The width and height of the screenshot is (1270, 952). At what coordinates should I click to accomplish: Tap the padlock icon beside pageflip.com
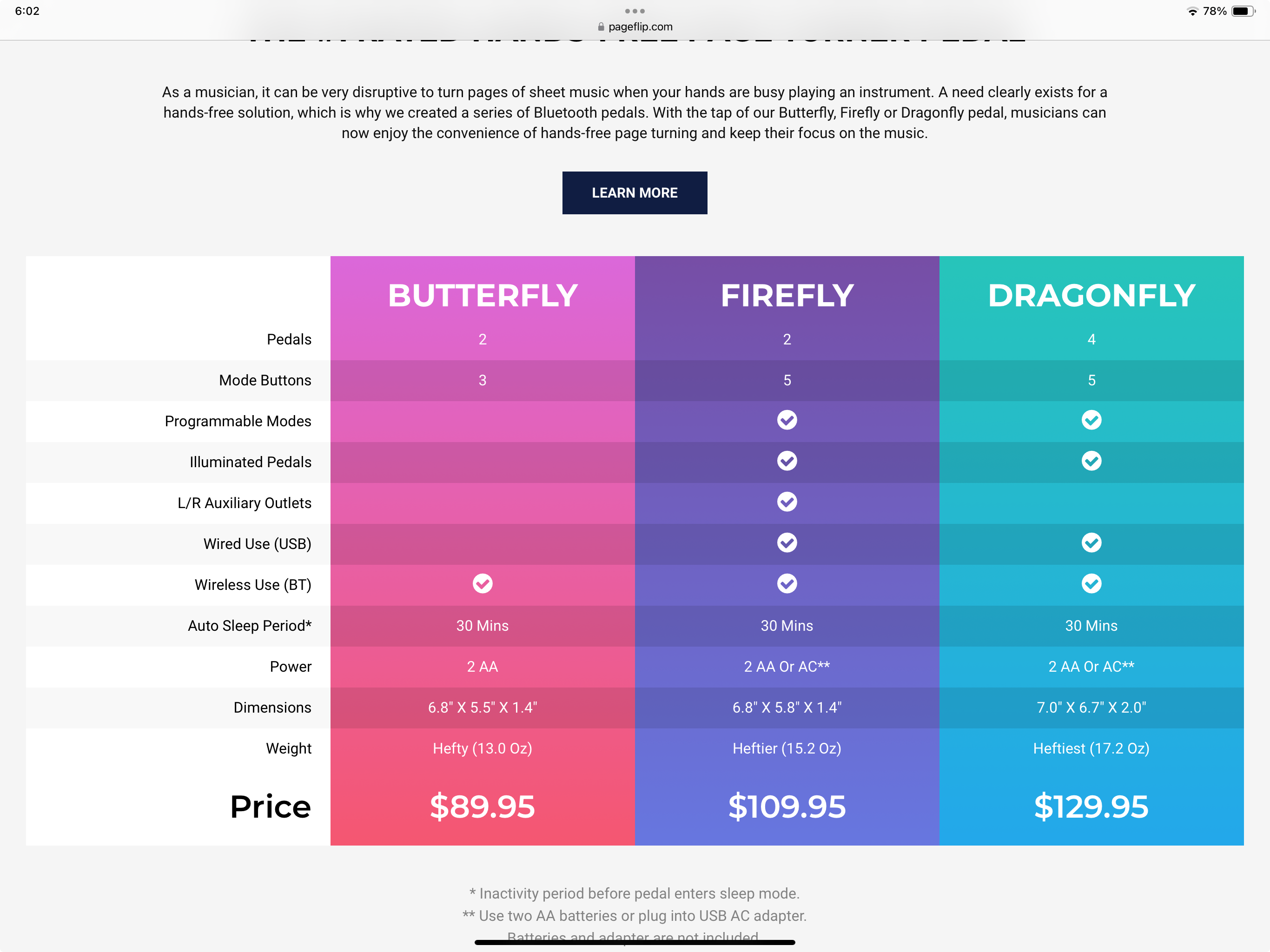pos(601,27)
